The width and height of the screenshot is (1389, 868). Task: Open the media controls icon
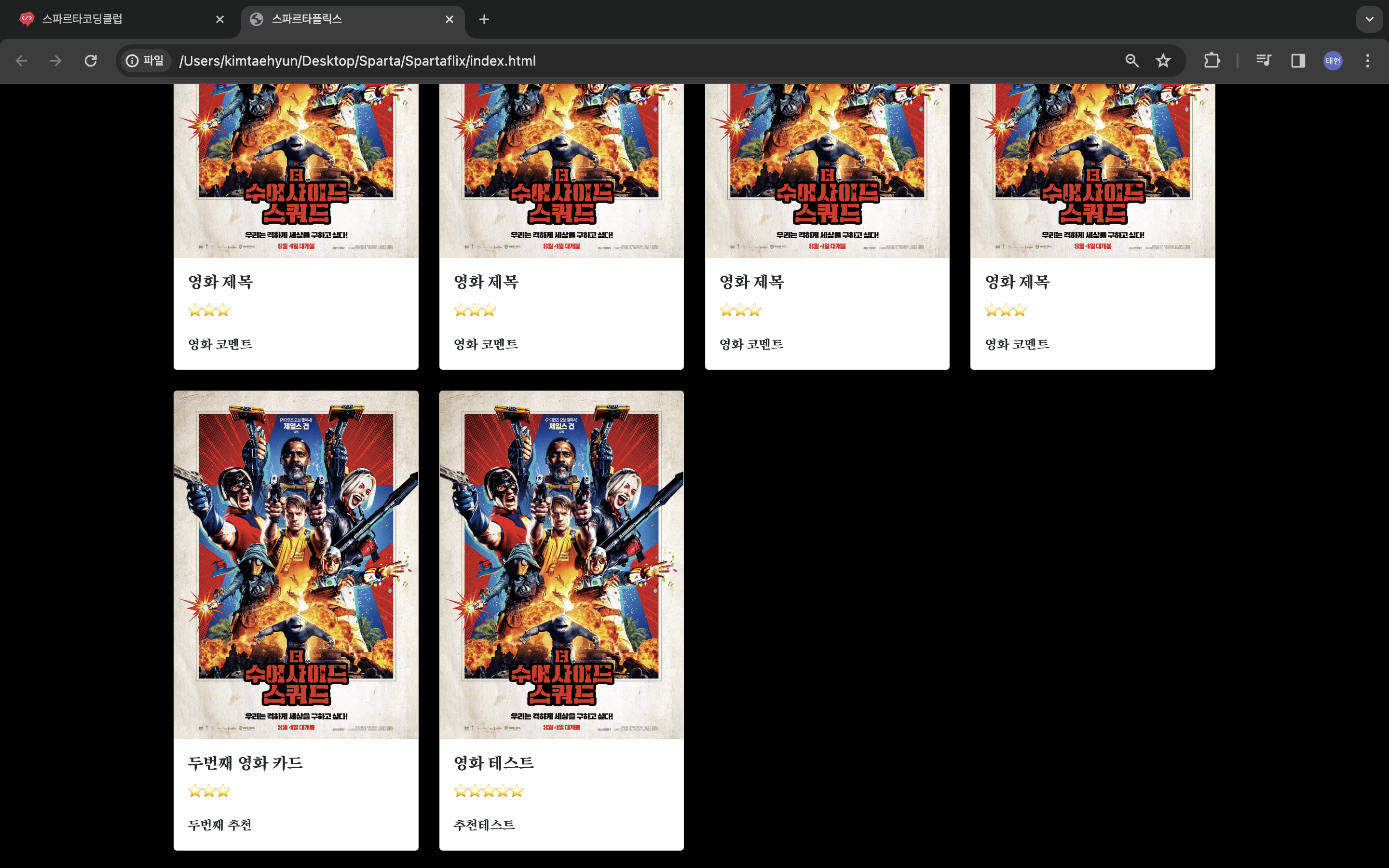pyautogui.click(x=1263, y=61)
